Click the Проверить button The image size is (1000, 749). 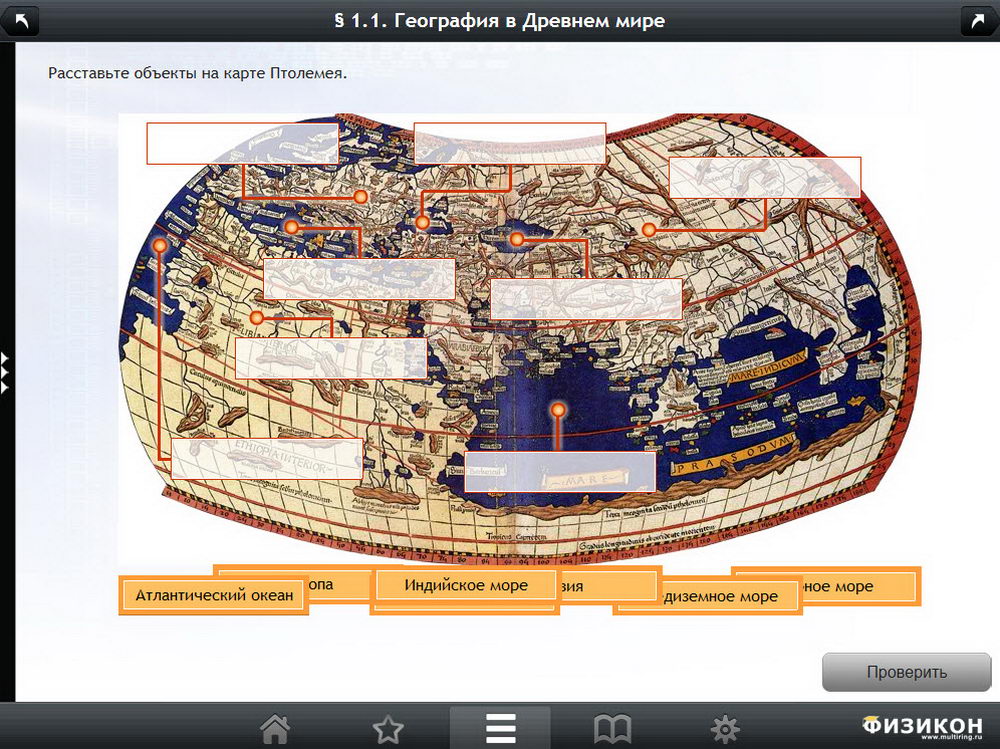(906, 672)
